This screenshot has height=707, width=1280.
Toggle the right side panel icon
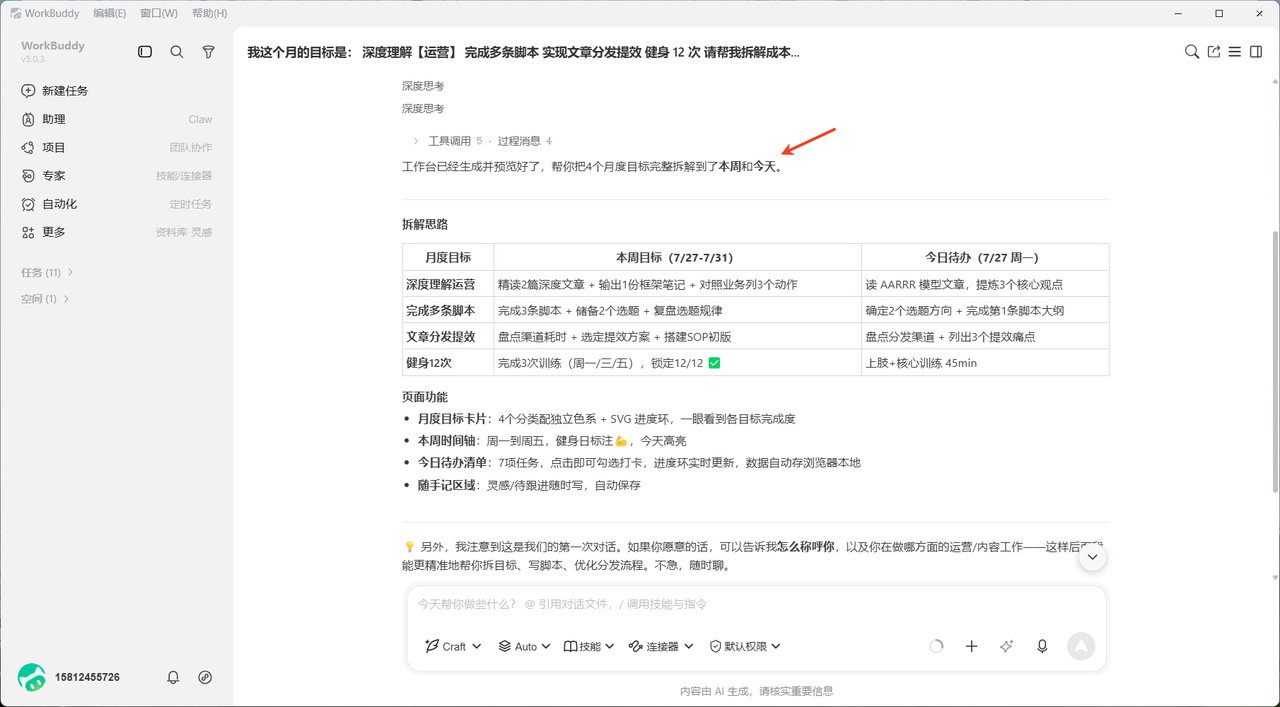click(1257, 52)
